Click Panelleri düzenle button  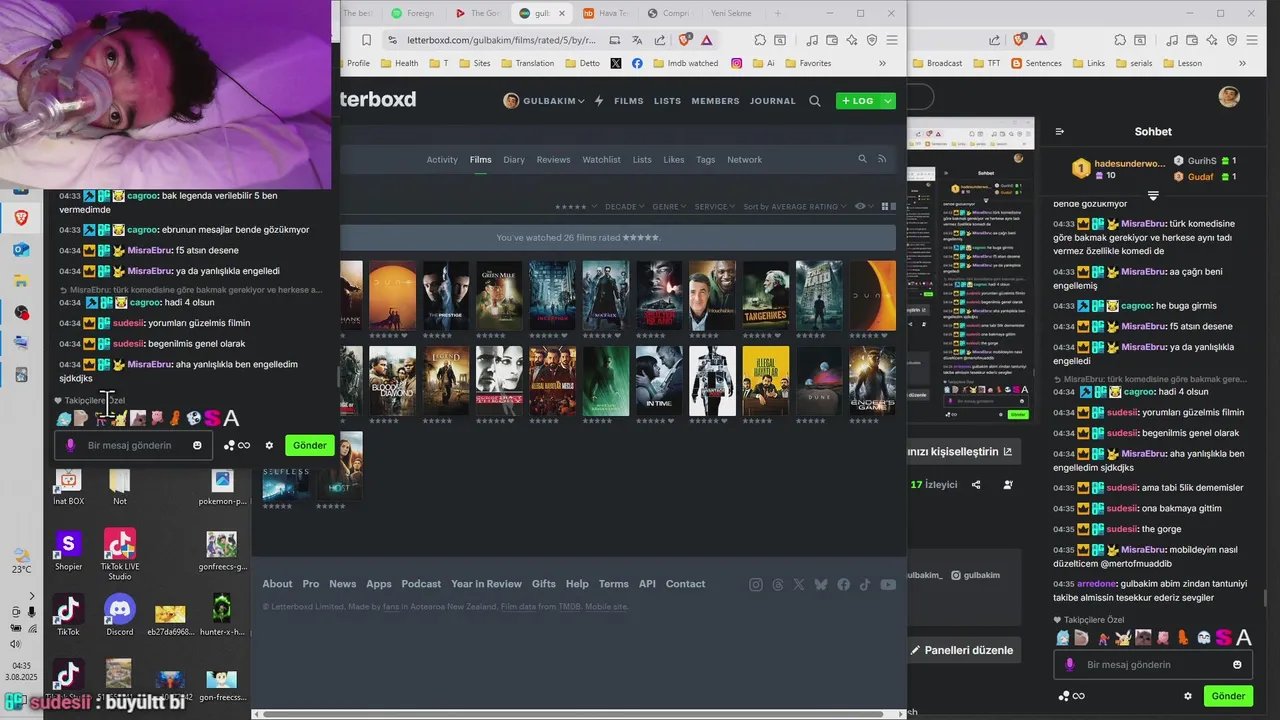click(962, 650)
